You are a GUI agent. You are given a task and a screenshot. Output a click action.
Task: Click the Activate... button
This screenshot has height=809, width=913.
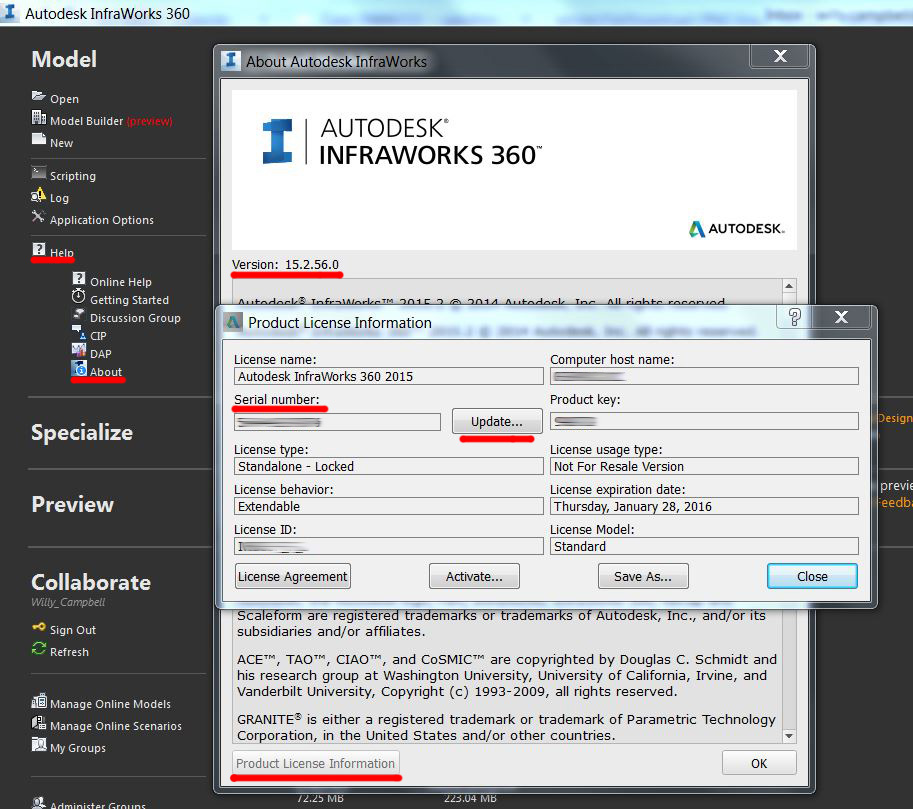(x=474, y=576)
